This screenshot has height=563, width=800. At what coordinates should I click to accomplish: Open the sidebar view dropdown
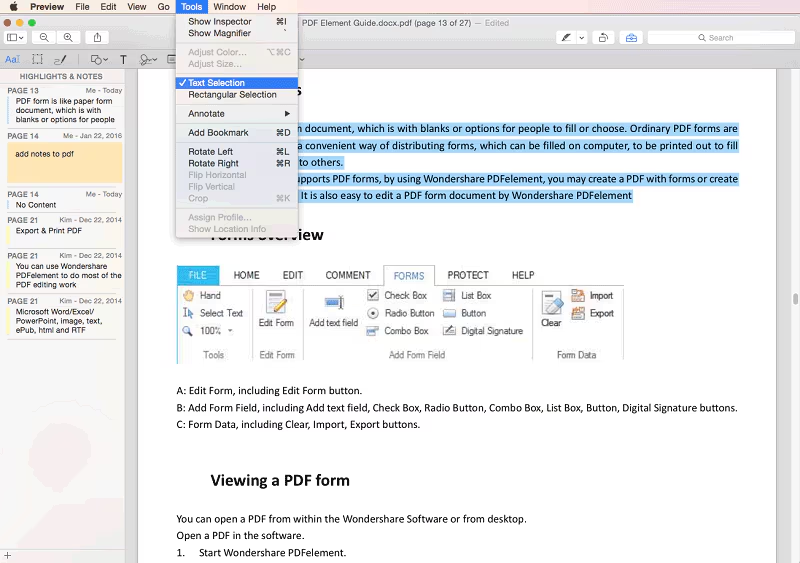click(x=15, y=37)
